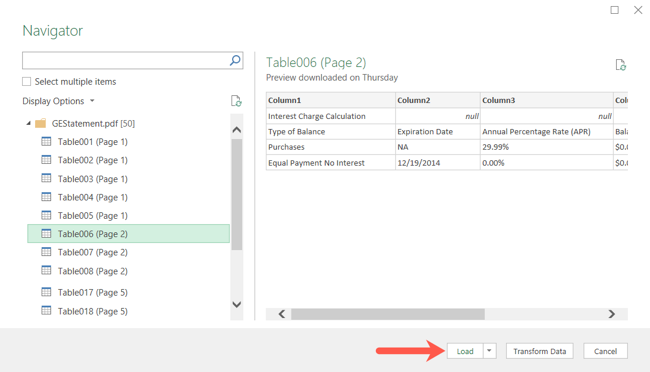Click the Table004 (Page 1) table icon
The width and height of the screenshot is (650, 372).
point(46,197)
